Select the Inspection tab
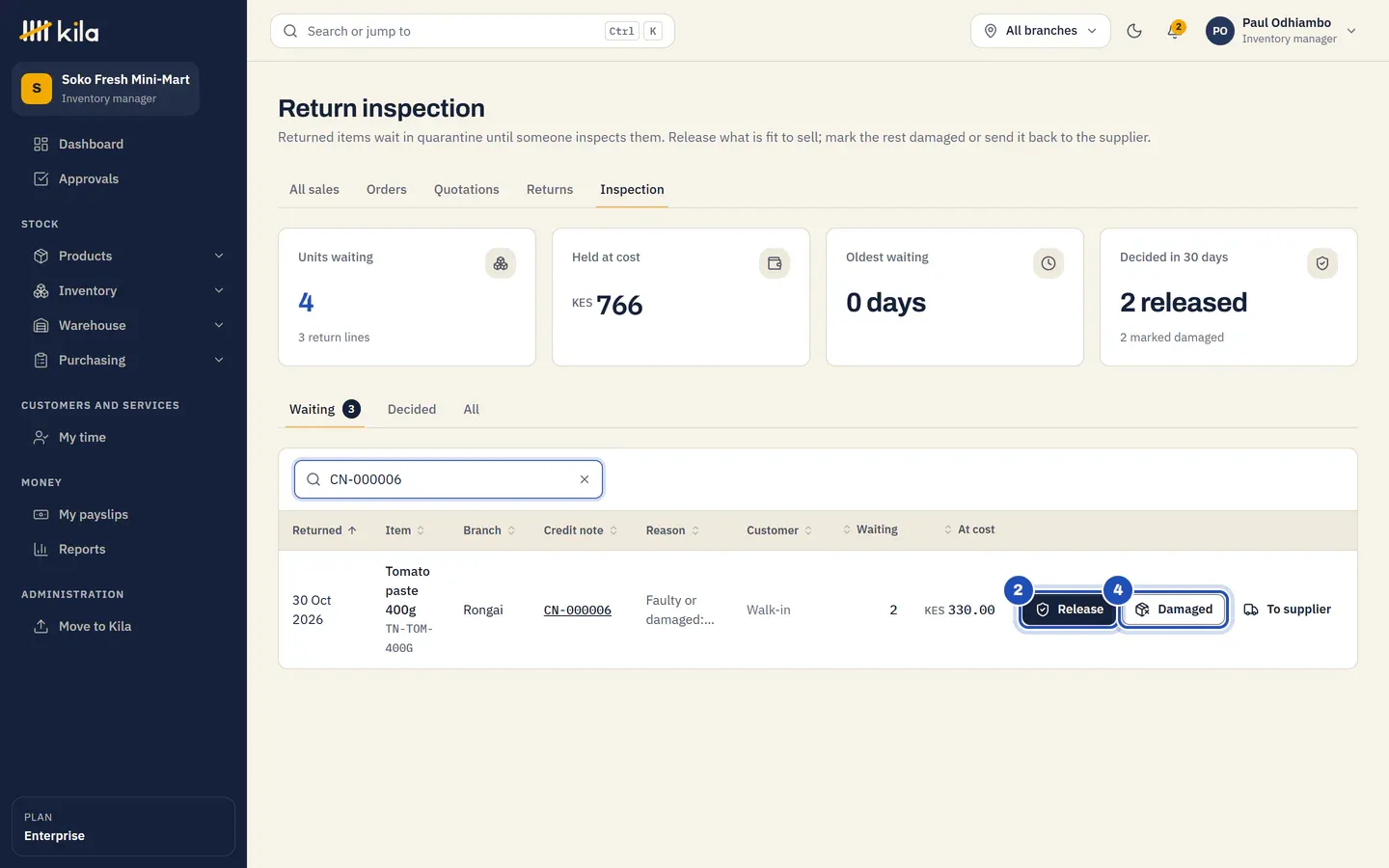 click(x=632, y=189)
